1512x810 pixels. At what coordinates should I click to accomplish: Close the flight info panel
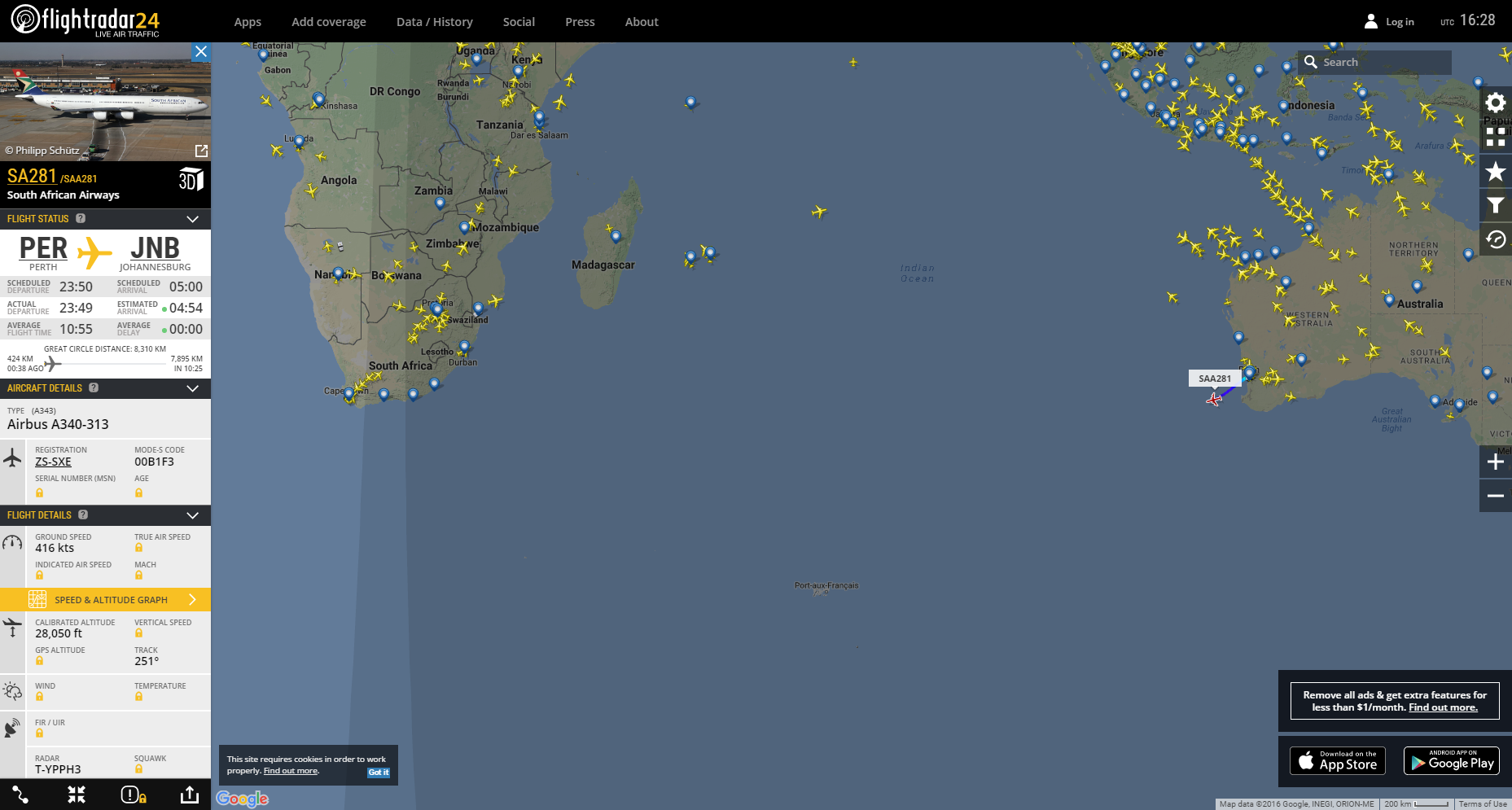201,51
